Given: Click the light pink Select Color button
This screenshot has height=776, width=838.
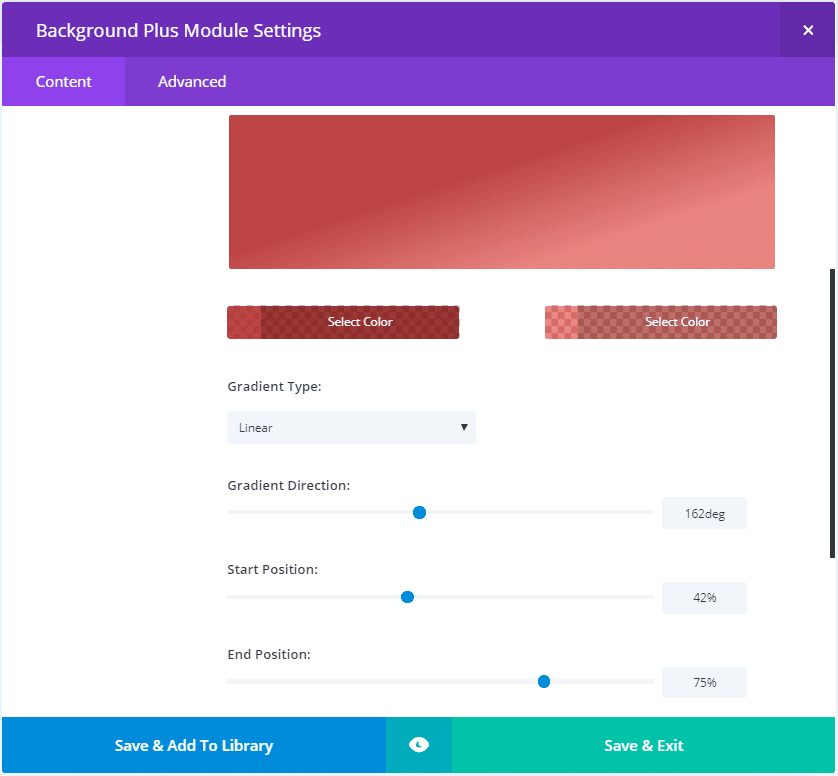Looking at the screenshot, I should tap(677, 322).
